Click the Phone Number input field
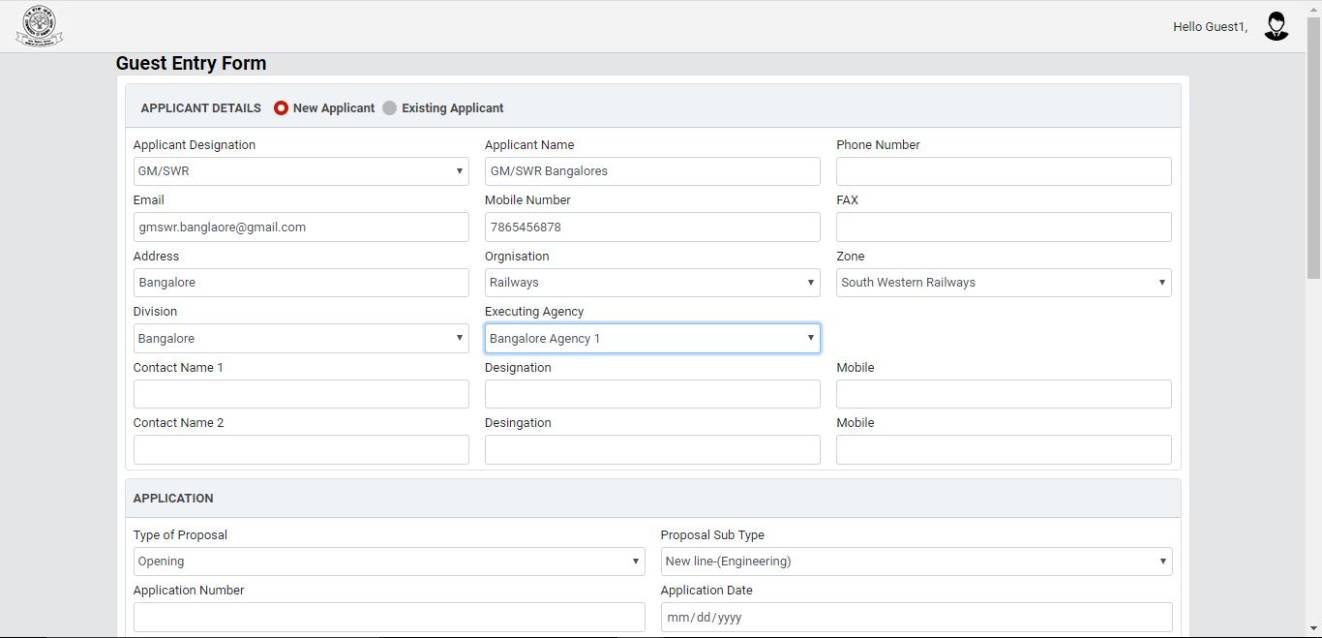 pos(1003,171)
